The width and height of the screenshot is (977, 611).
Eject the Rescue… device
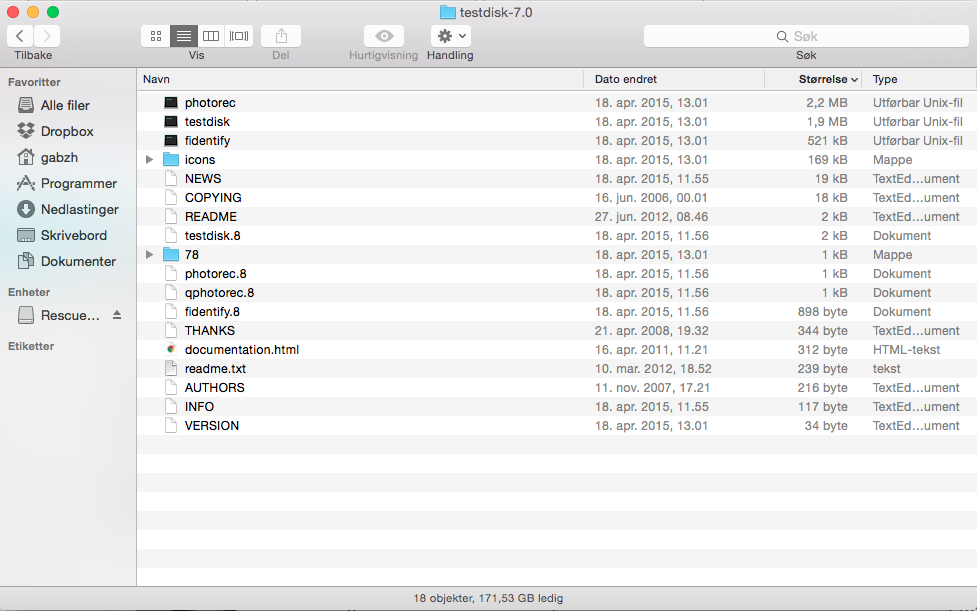tap(117, 315)
